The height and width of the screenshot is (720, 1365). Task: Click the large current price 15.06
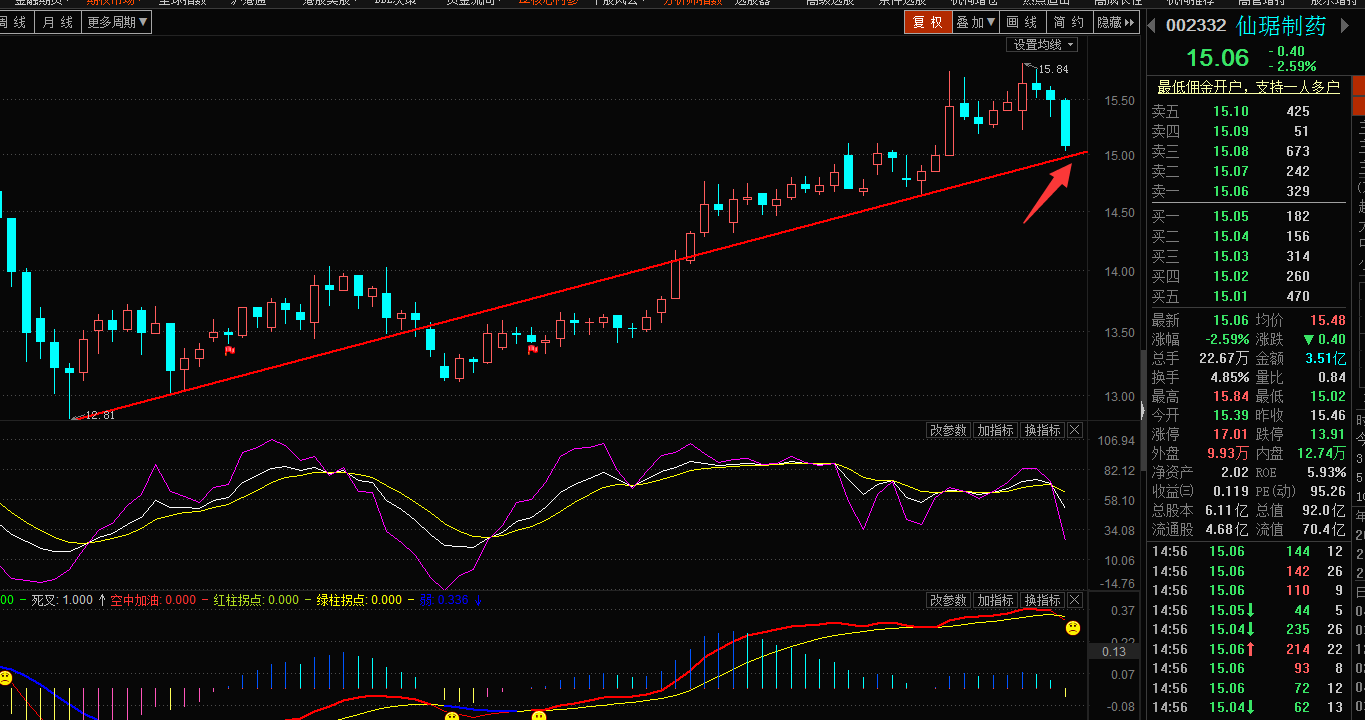point(1218,58)
